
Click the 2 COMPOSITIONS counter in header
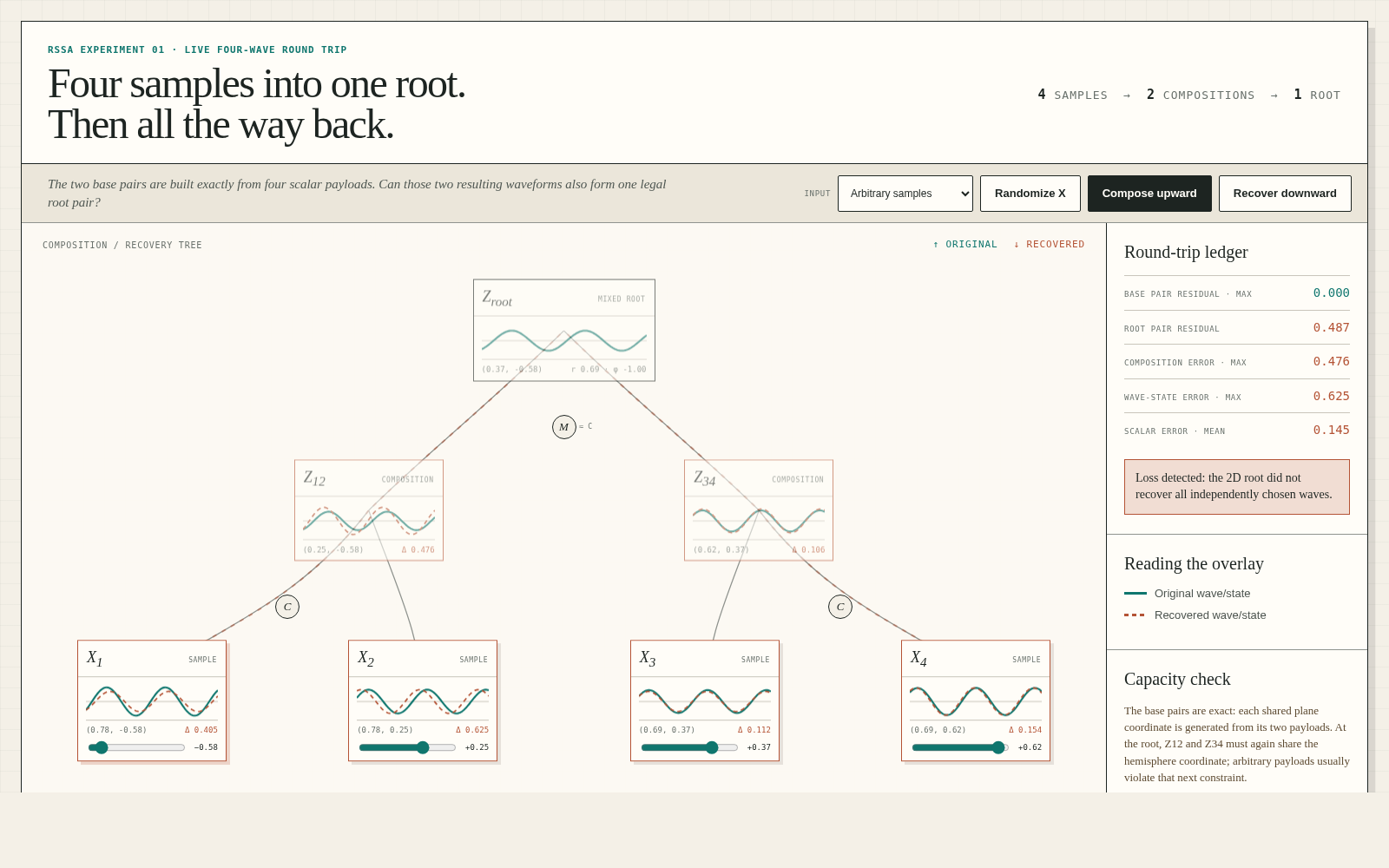(x=1201, y=95)
